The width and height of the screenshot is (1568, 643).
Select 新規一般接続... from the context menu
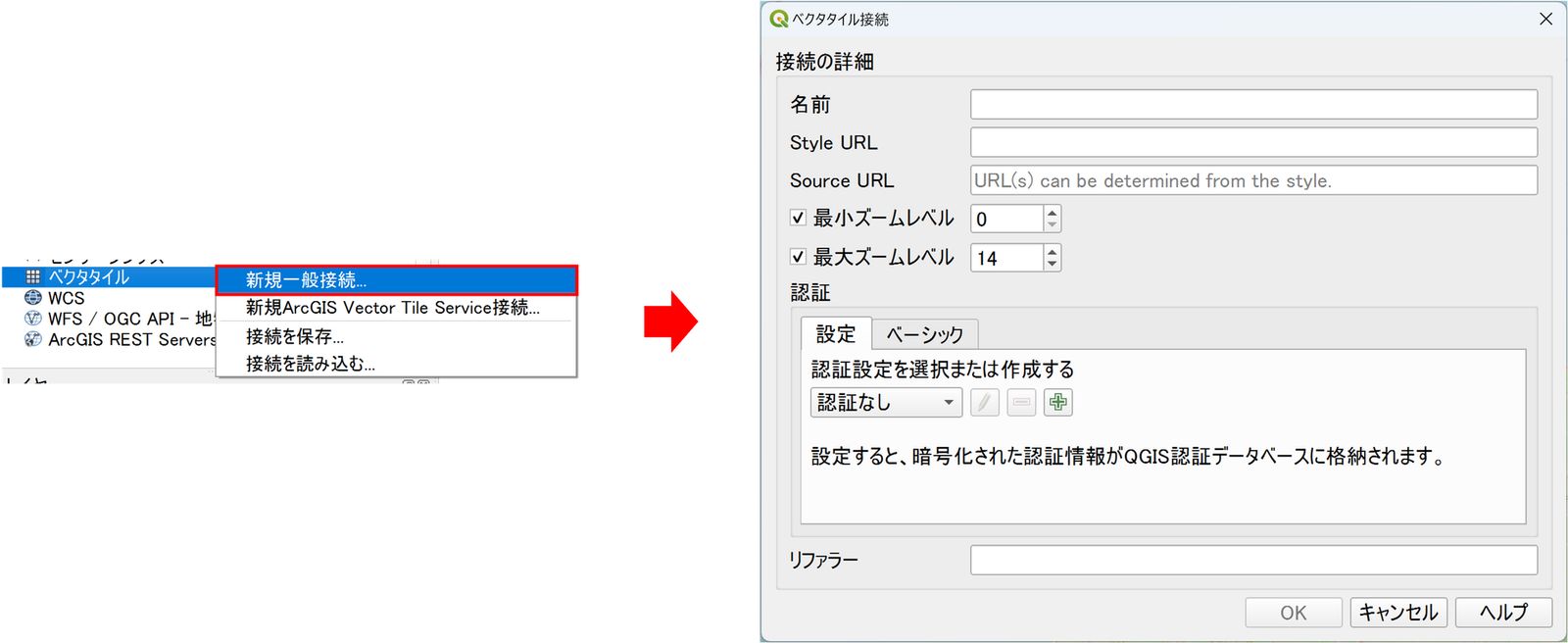point(397,280)
